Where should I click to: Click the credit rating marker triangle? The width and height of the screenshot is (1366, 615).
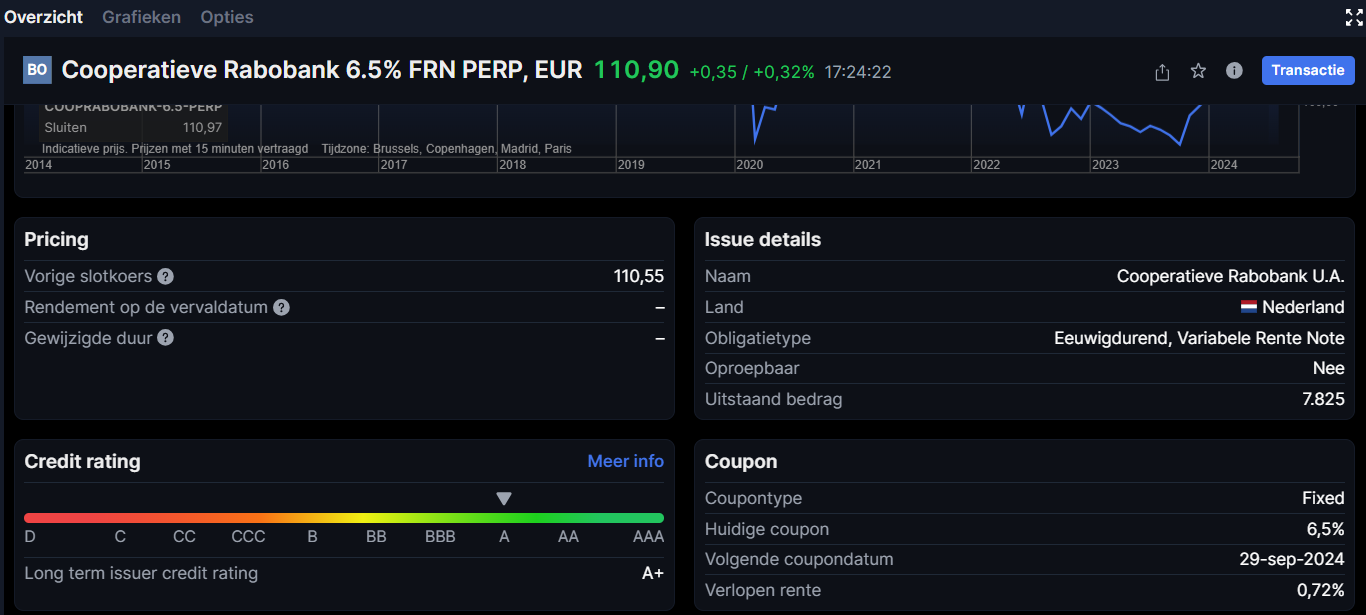tap(504, 498)
